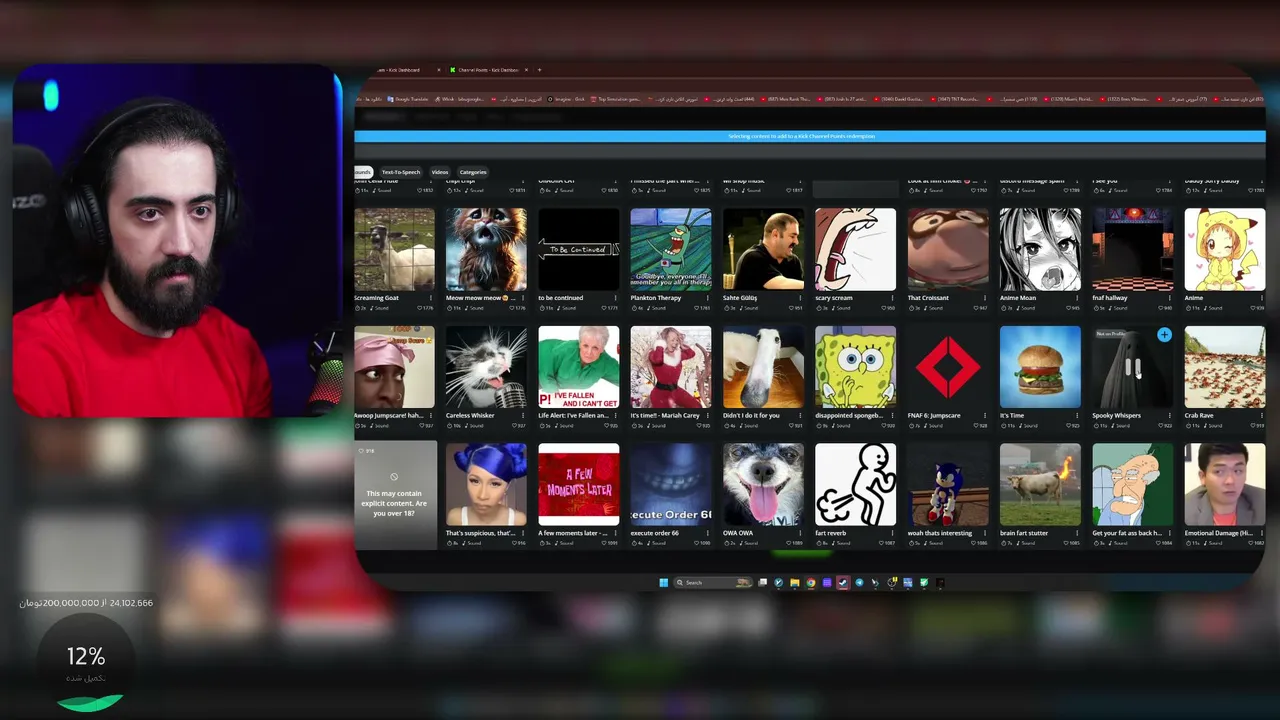This screenshot has height=720, width=1280.
Task: Click the 'woah thats interesting' title text
Action: [x=940, y=533]
